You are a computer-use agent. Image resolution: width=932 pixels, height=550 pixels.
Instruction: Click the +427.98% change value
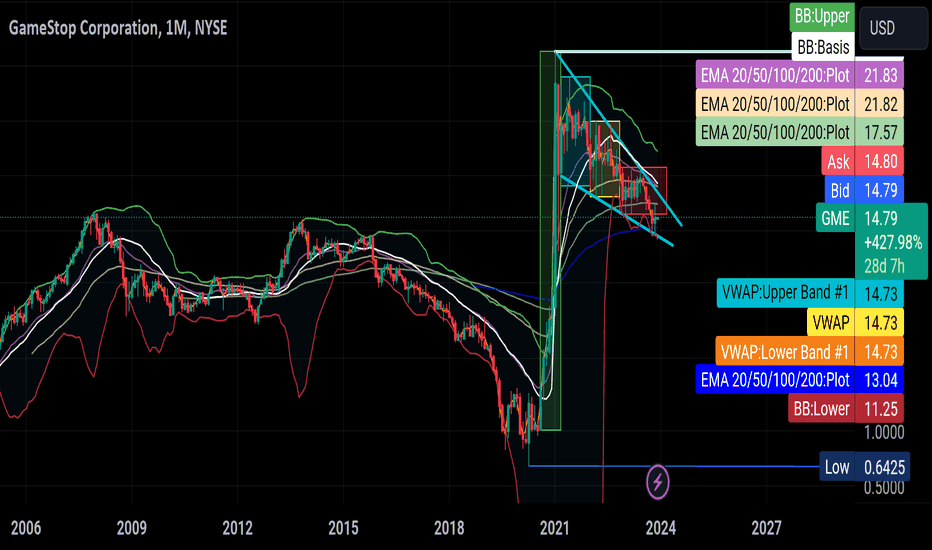tap(893, 243)
